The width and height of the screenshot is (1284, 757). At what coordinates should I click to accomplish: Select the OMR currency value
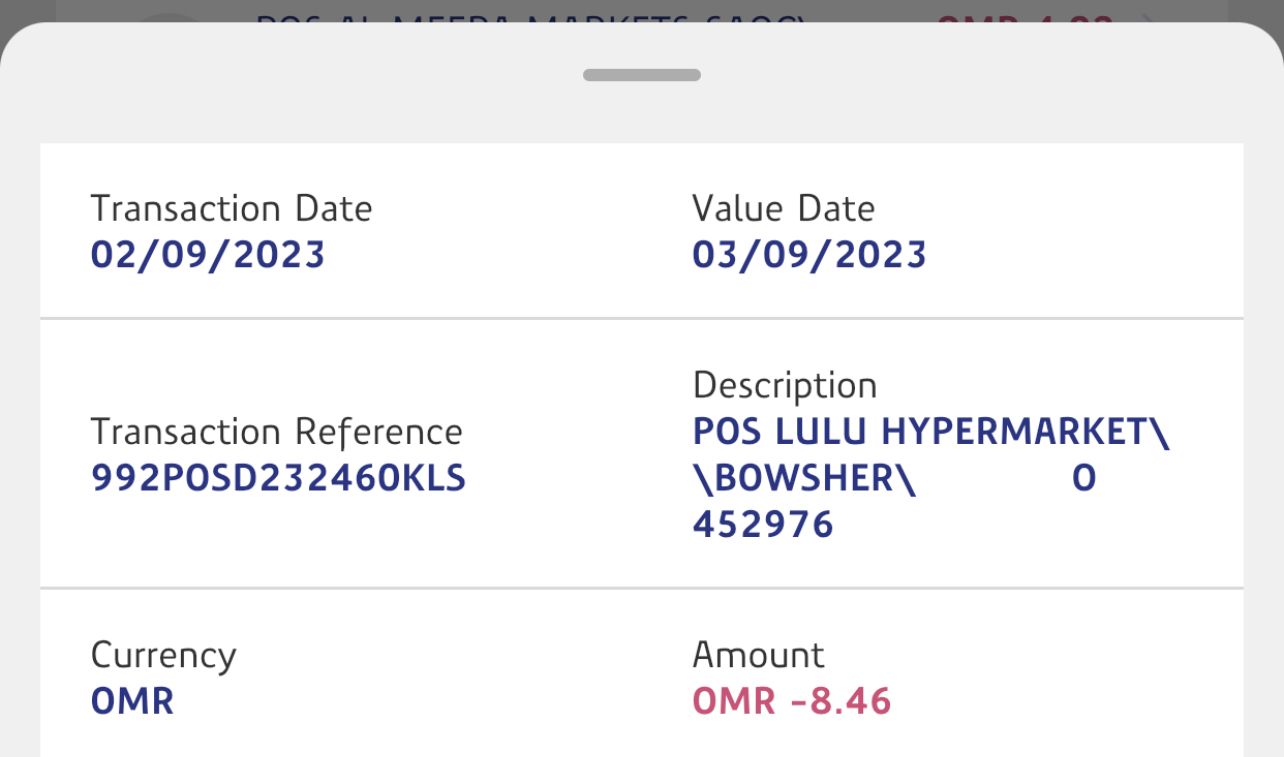pos(132,701)
